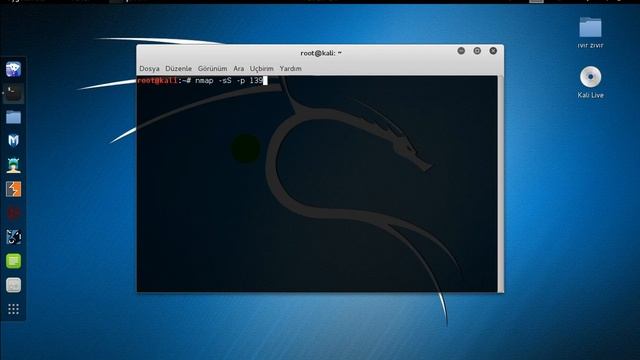Open the 'ıvır zıvır' desktop folder
This screenshot has width=640, height=360.
point(590,33)
